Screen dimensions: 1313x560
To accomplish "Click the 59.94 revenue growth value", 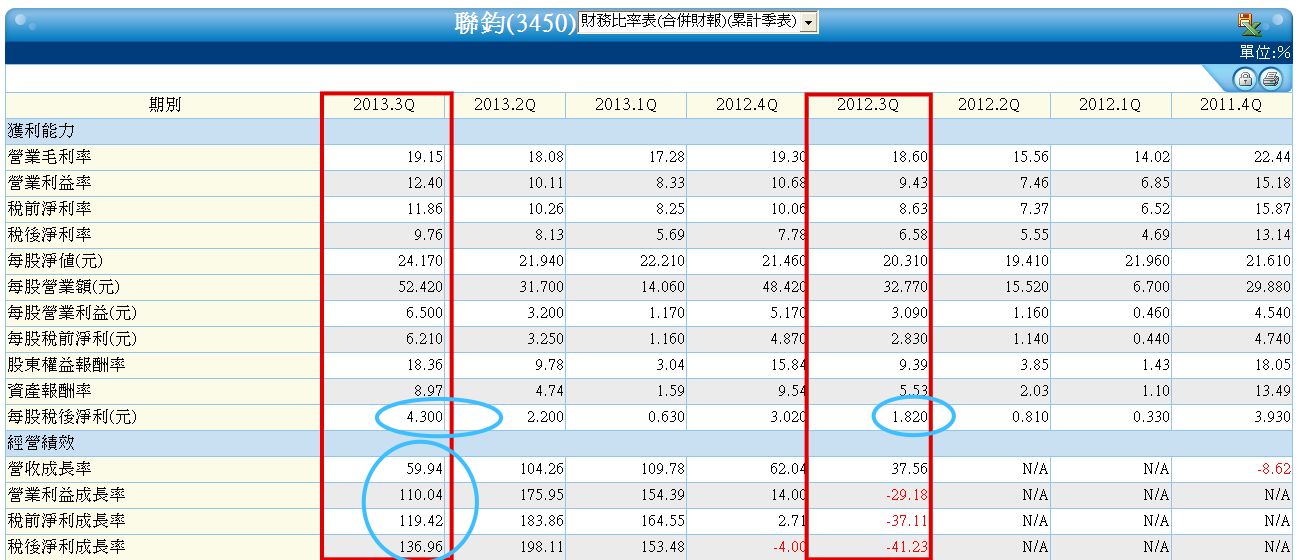I will [424, 468].
